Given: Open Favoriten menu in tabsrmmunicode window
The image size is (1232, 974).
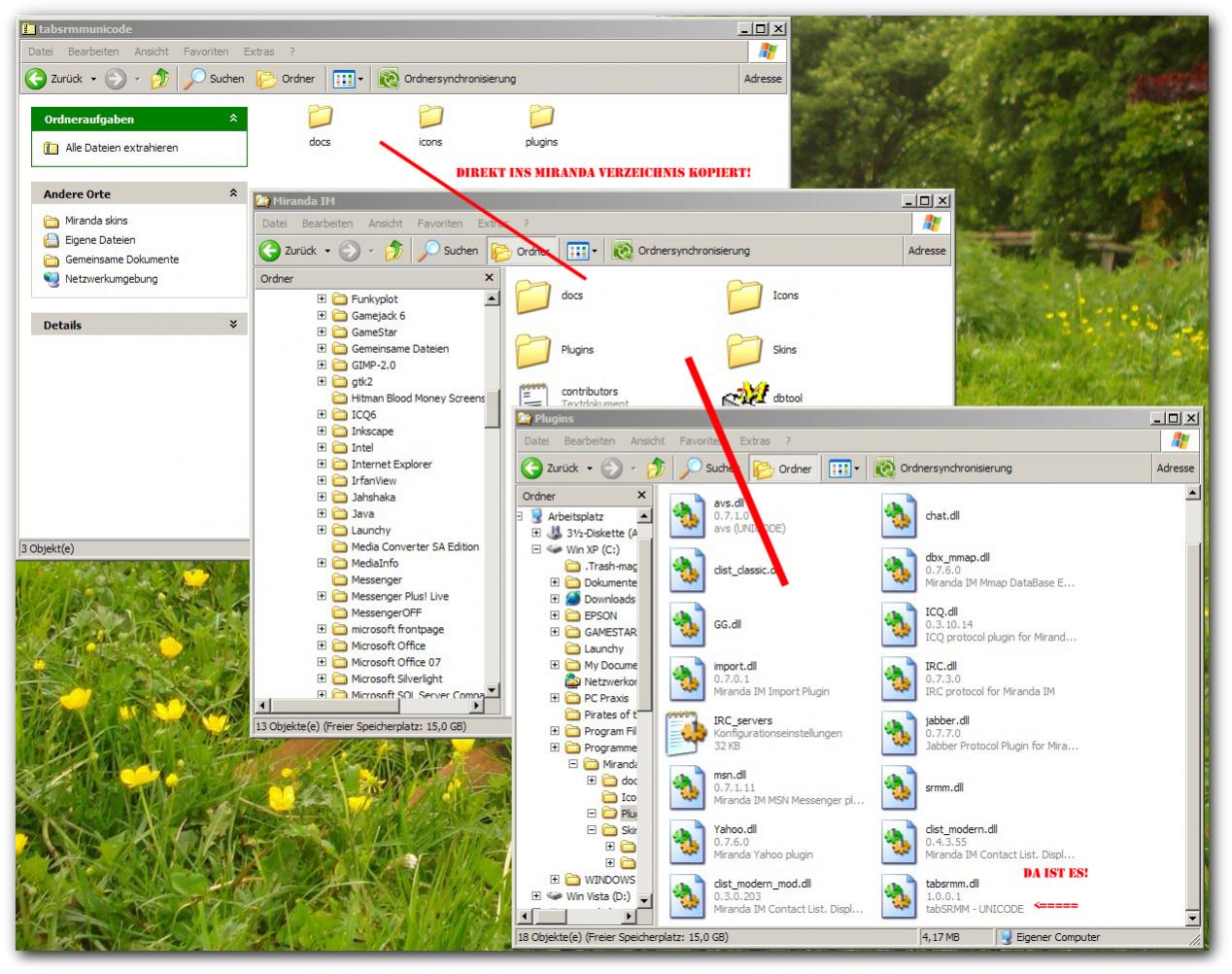Looking at the screenshot, I should coord(206,52).
